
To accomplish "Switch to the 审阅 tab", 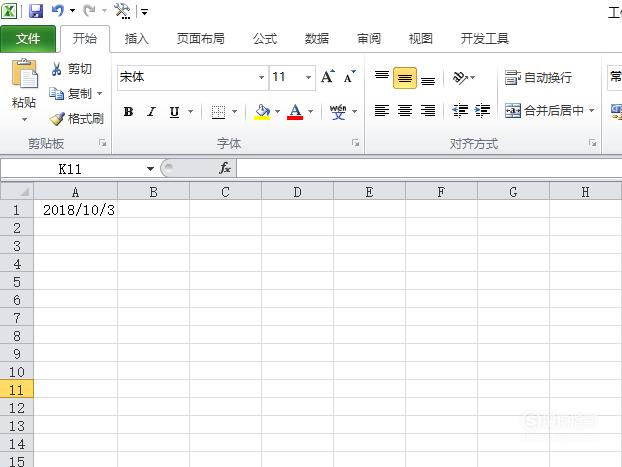I will point(369,39).
